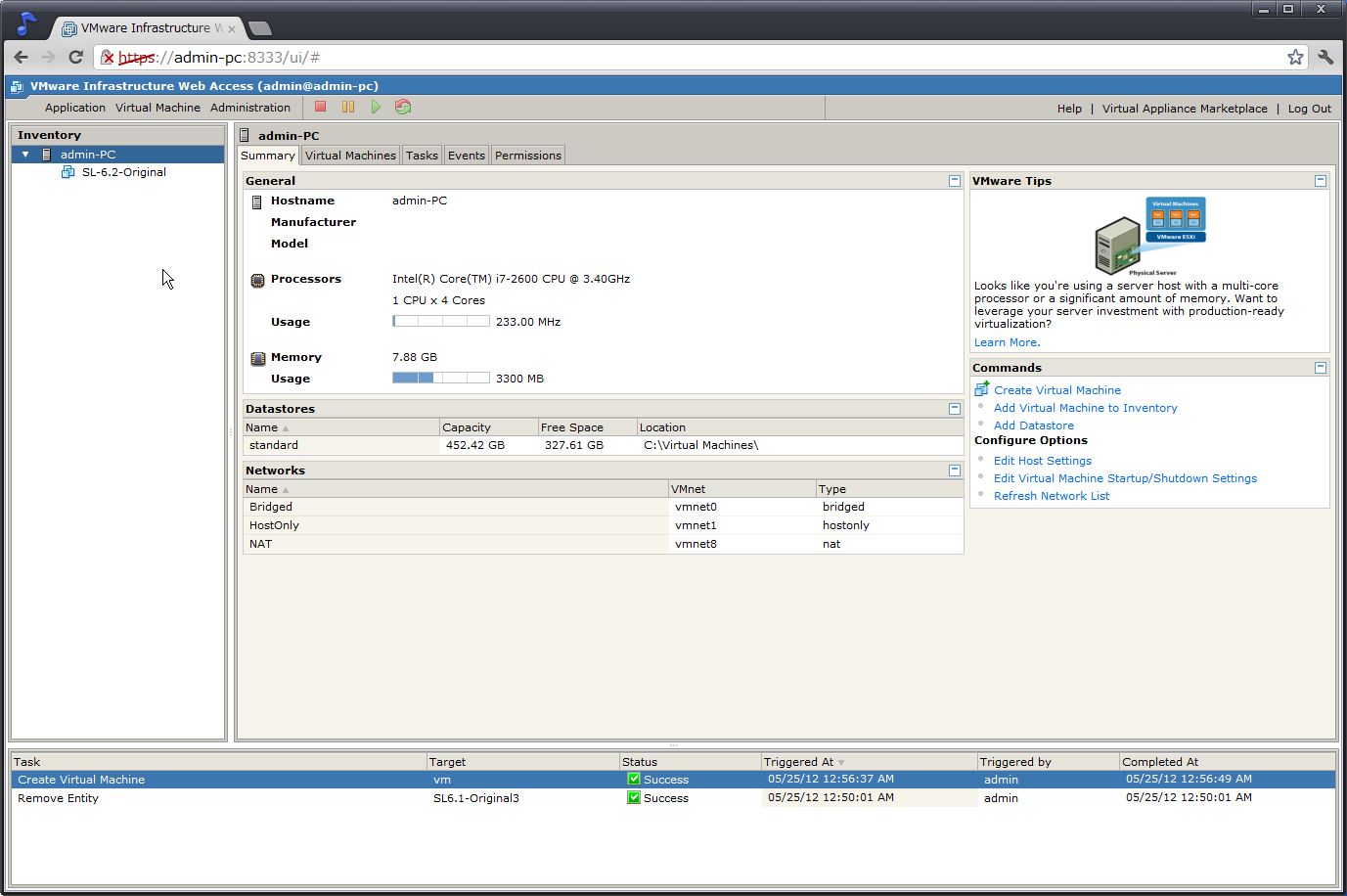Select the Summary tab
This screenshot has height=896, width=1347.
click(x=268, y=156)
